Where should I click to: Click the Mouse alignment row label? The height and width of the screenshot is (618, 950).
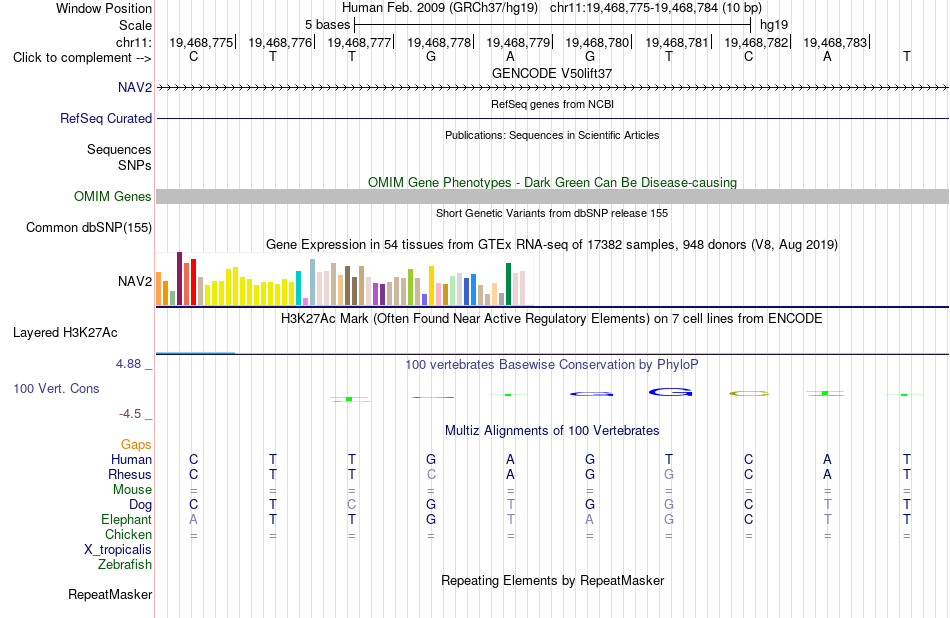tap(132, 490)
